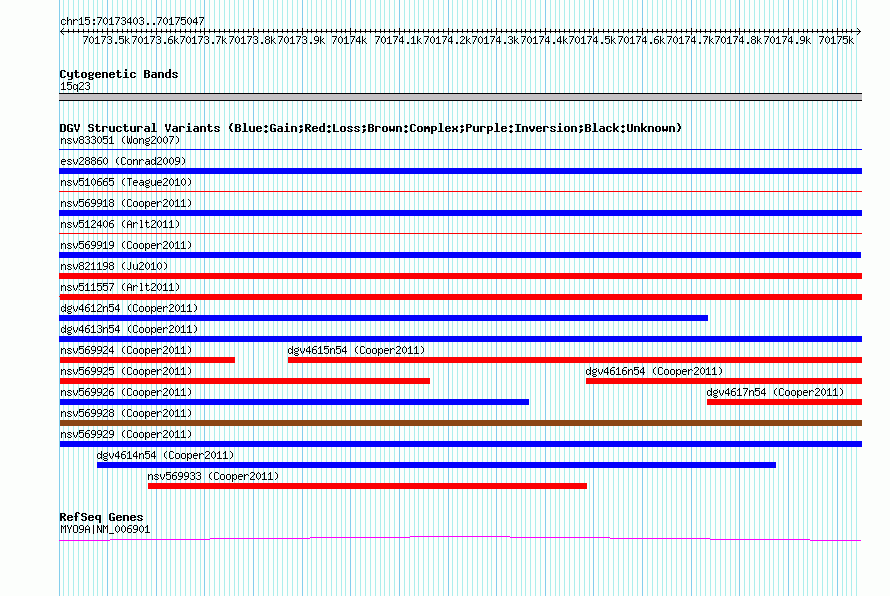Click the blue gain bar of nsv569919
Screen dimensions: 890x596
(x=460, y=255)
